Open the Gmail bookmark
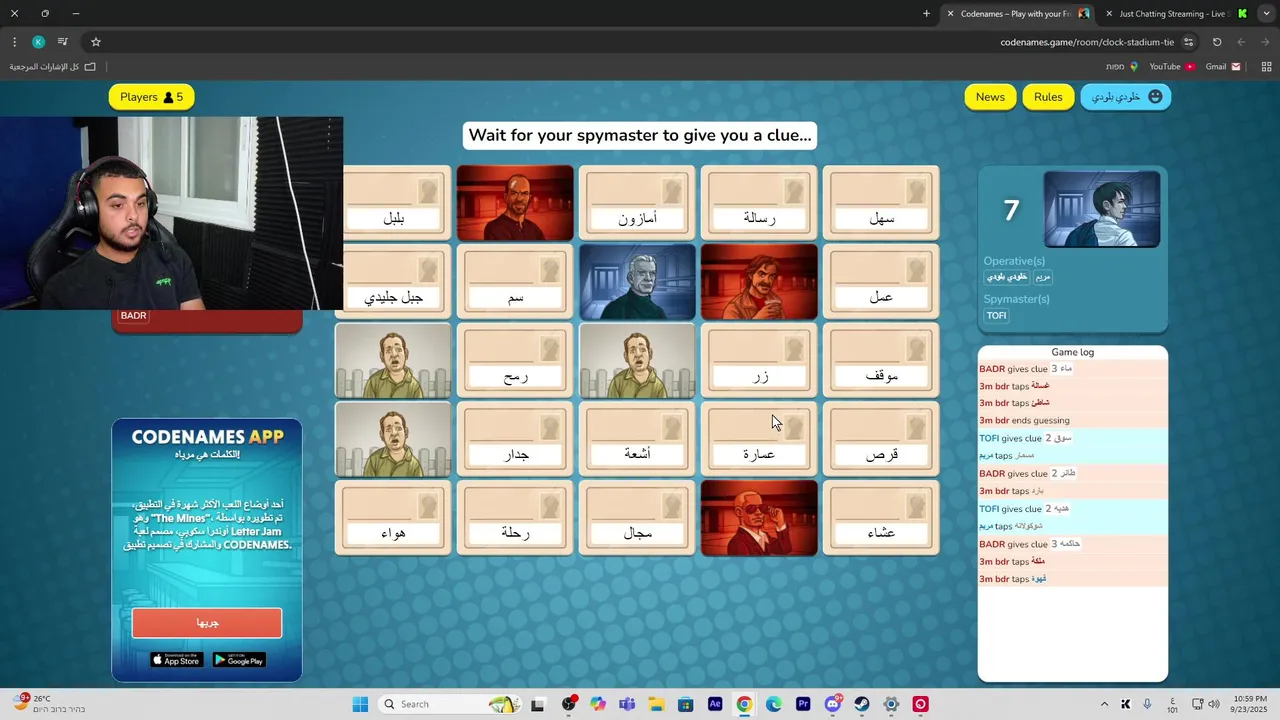 point(1222,67)
